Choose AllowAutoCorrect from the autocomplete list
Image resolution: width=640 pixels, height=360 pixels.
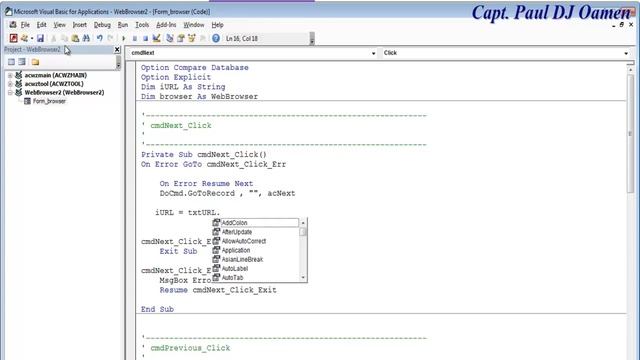click(256, 241)
